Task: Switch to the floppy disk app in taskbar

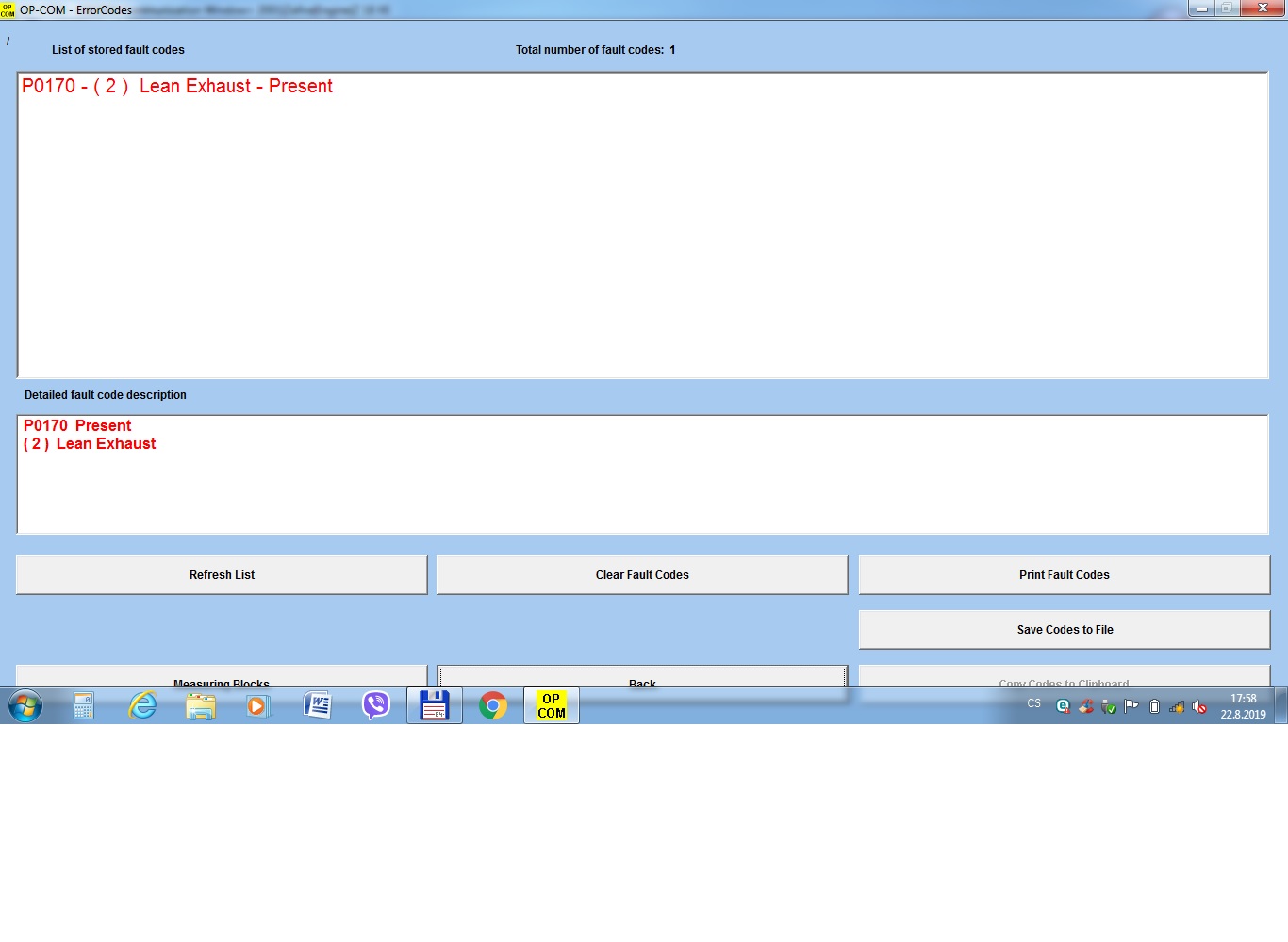Action: point(434,705)
